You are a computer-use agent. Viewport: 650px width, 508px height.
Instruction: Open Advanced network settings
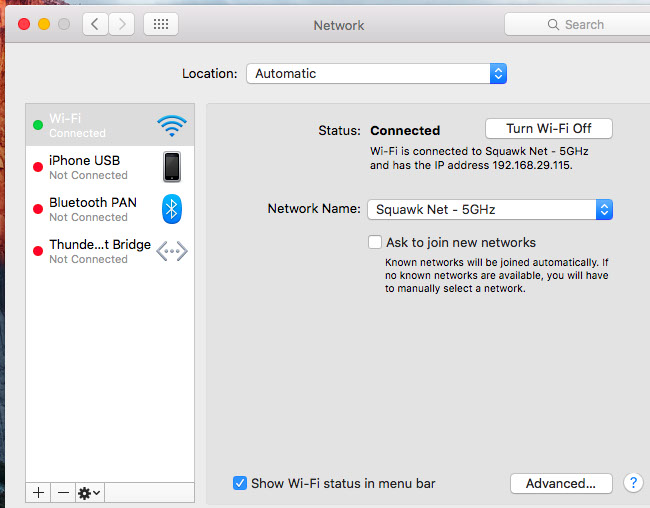tap(561, 483)
